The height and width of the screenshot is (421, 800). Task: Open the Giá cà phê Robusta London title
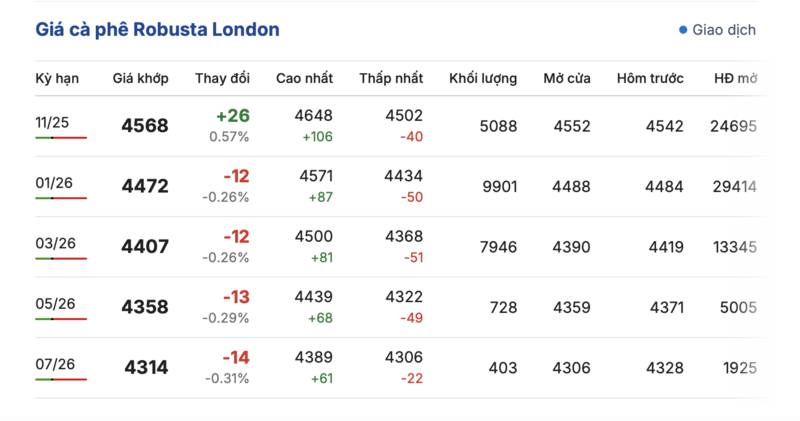click(157, 30)
